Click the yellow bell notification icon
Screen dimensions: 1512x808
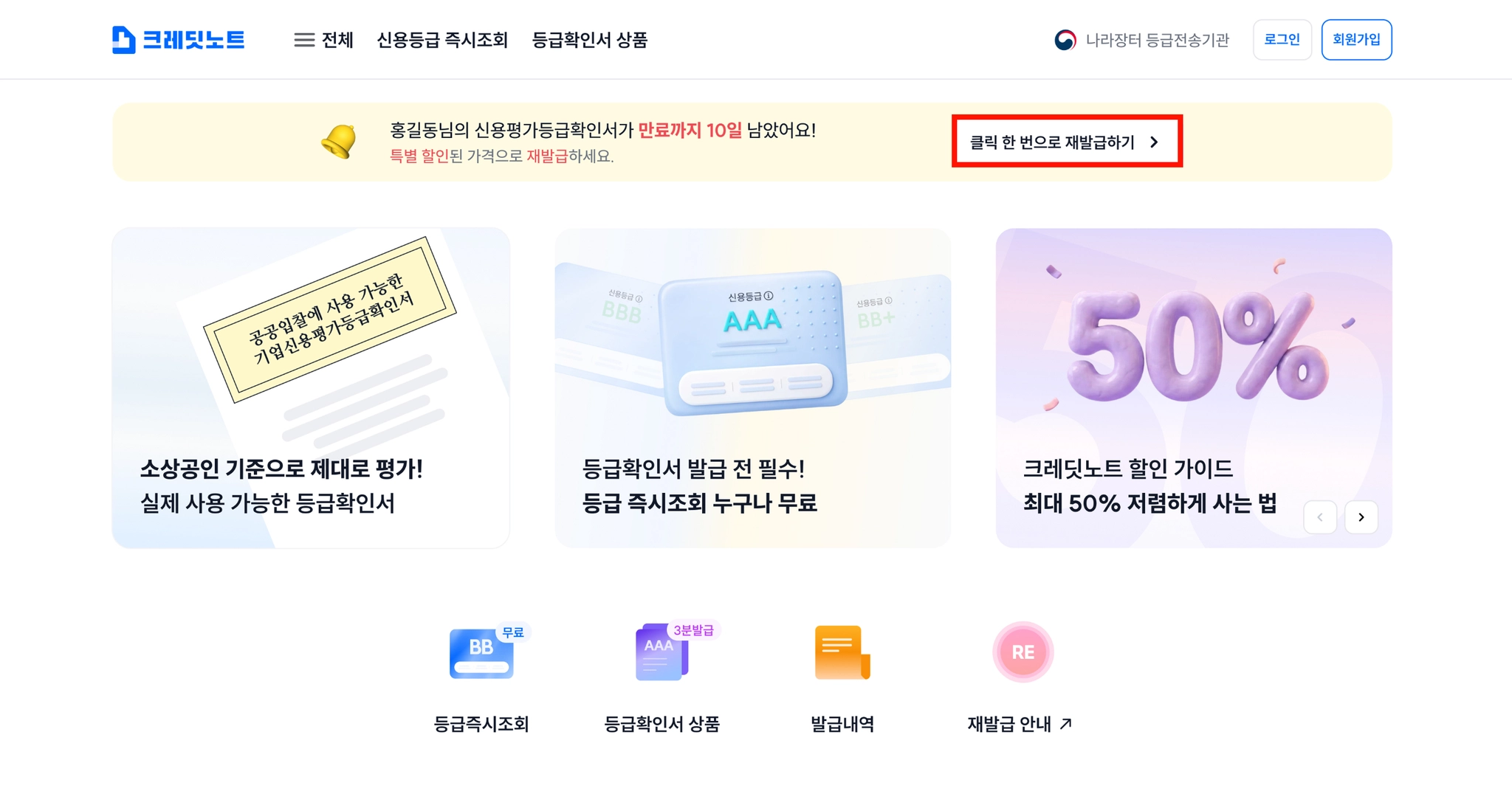339,141
